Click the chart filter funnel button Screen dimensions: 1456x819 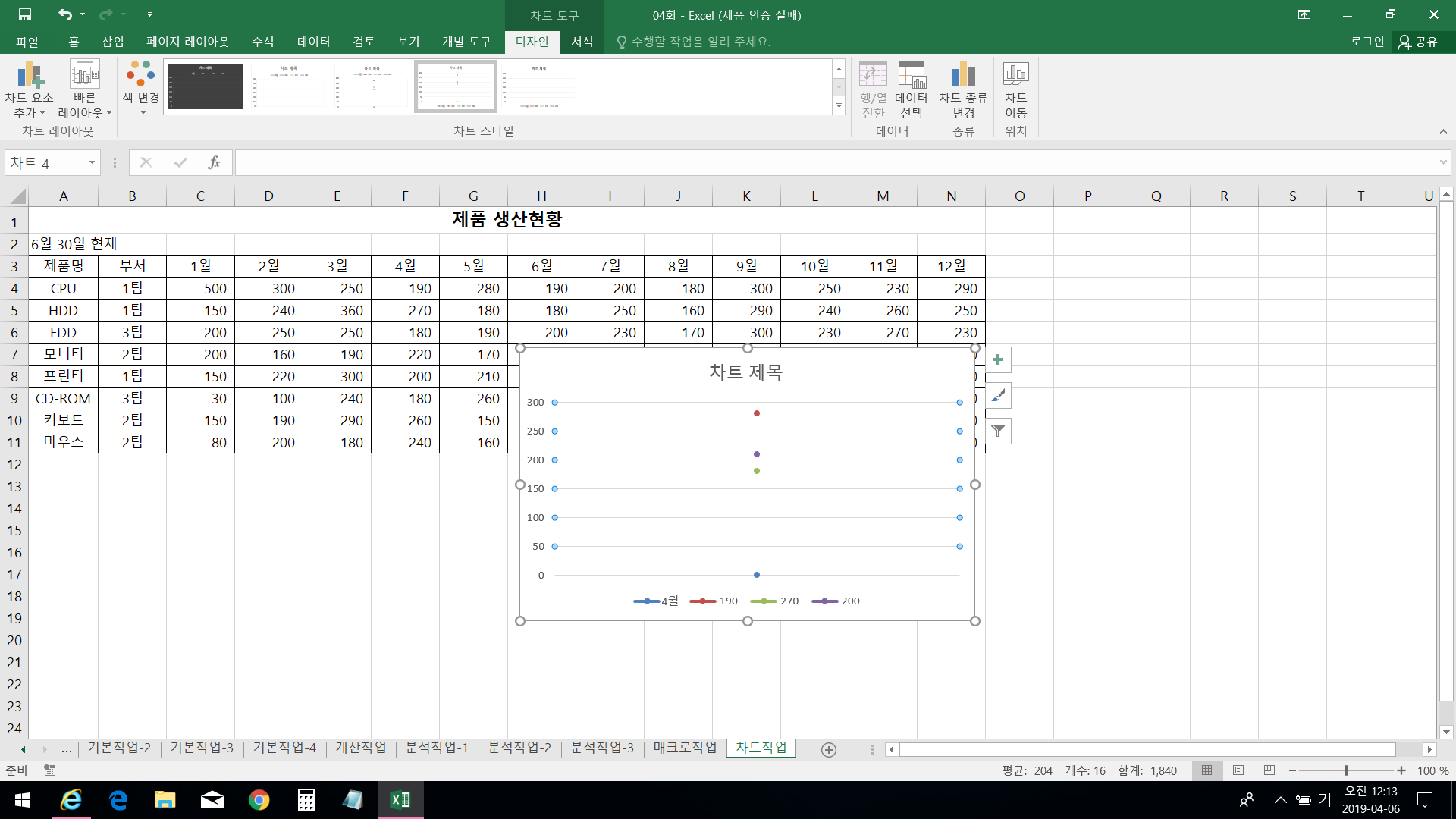[998, 431]
